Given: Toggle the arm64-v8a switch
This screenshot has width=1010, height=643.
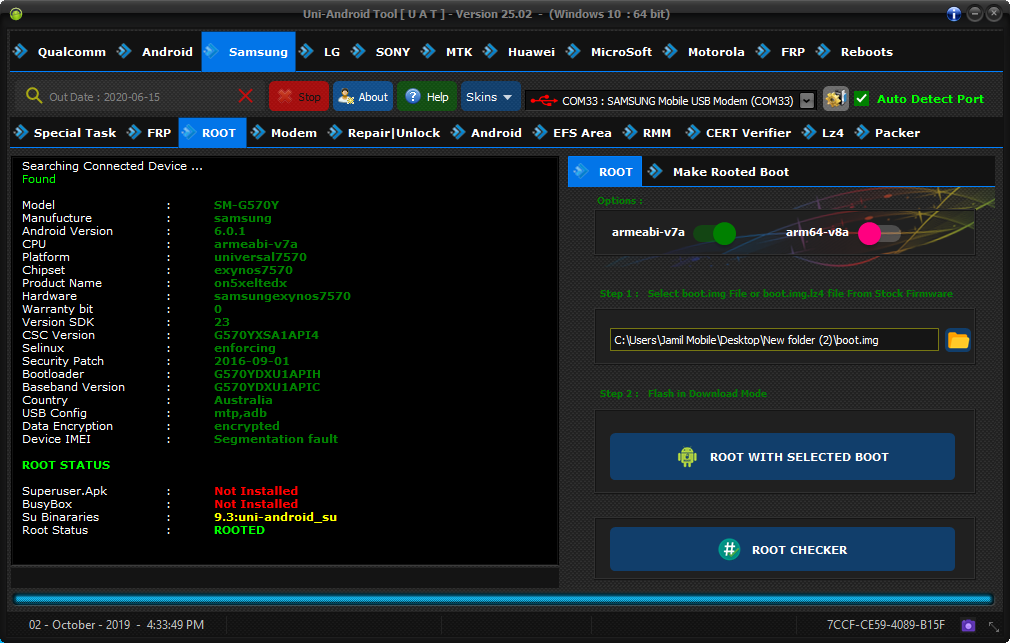Looking at the screenshot, I should [x=879, y=233].
